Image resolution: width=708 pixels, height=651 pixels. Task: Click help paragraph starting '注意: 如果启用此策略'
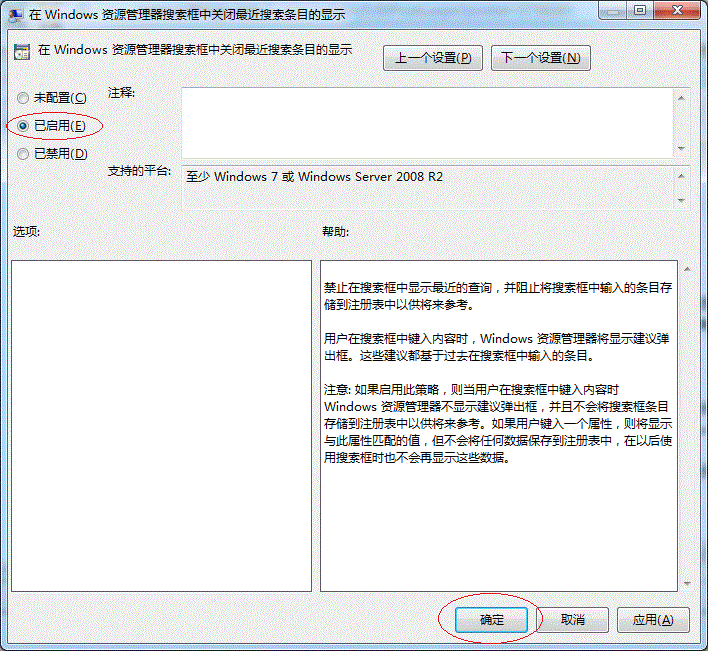[x=498, y=423]
